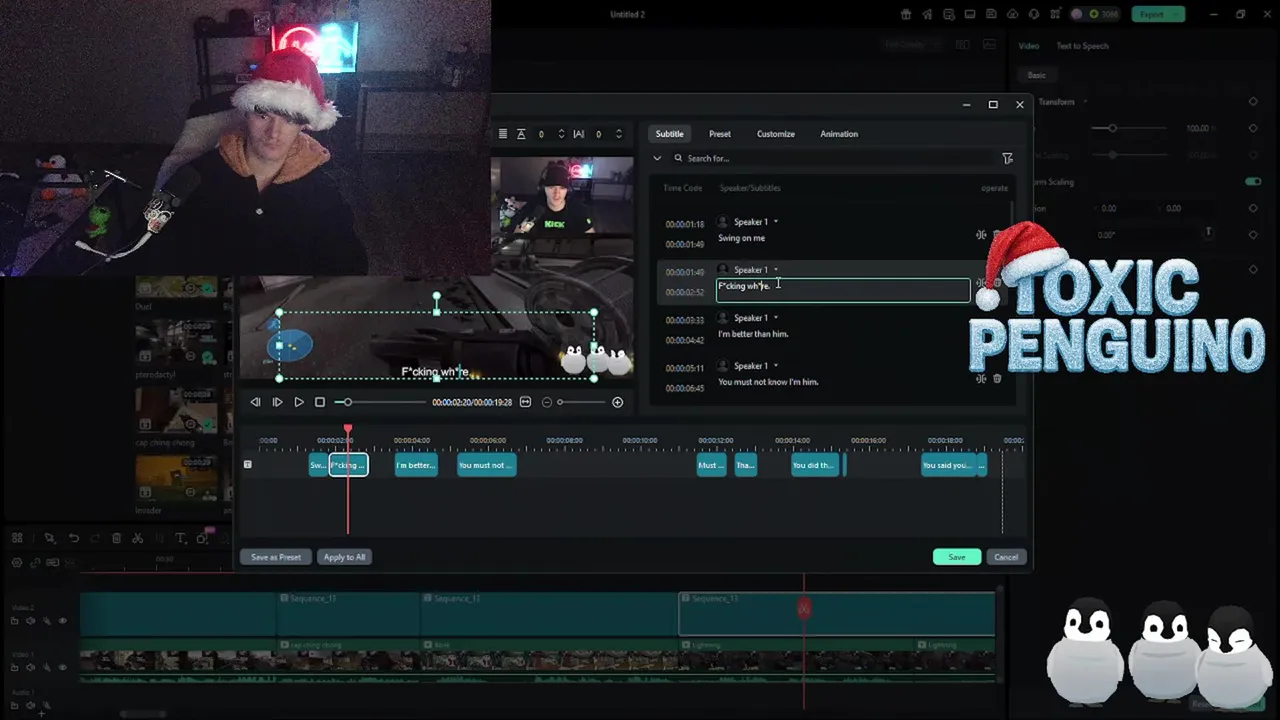Adjust the character spacing stepper arrows
Screen dimensions: 1280x720
point(619,134)
